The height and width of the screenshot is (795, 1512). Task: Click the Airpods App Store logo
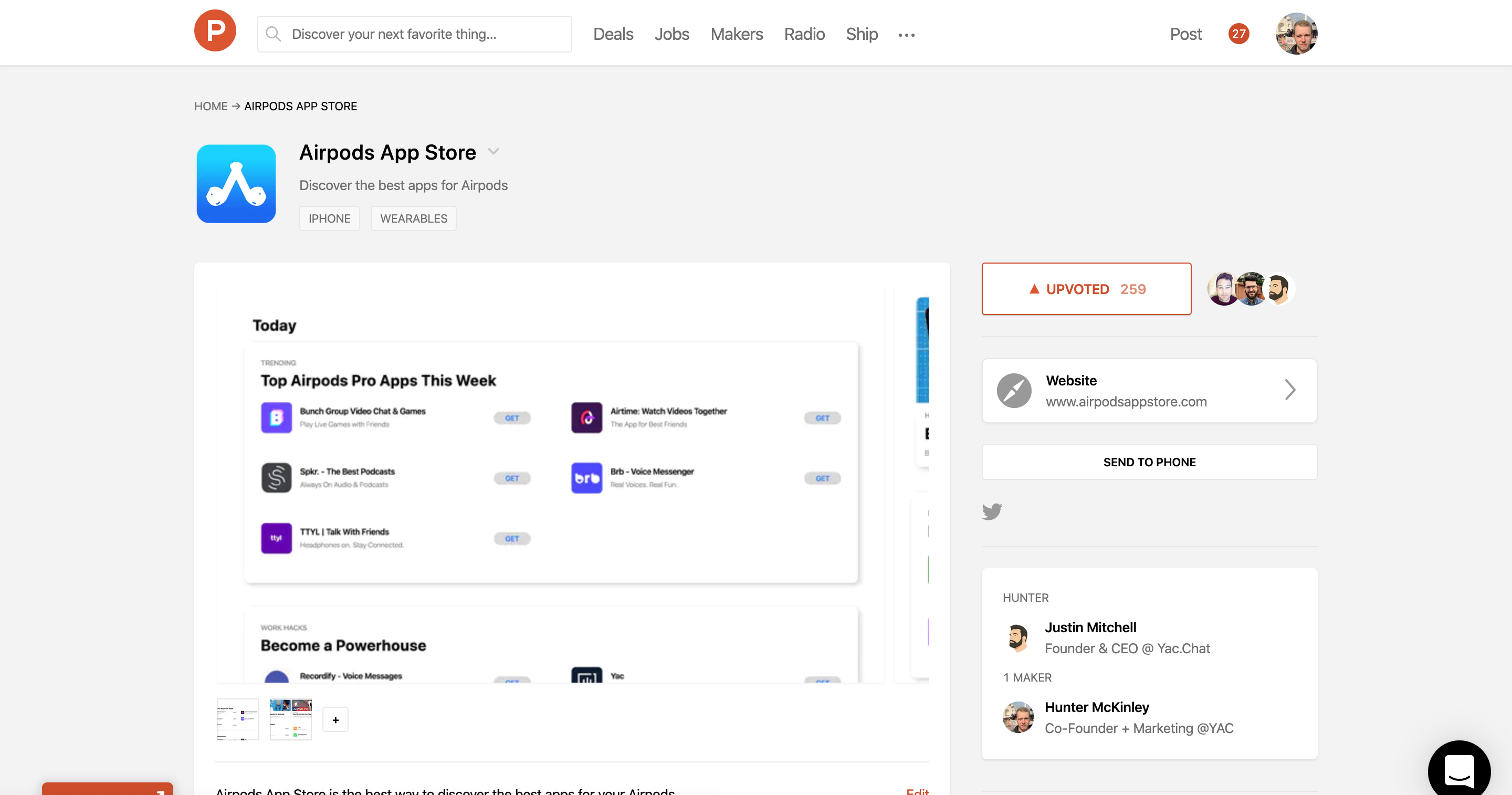coord(236,184)
